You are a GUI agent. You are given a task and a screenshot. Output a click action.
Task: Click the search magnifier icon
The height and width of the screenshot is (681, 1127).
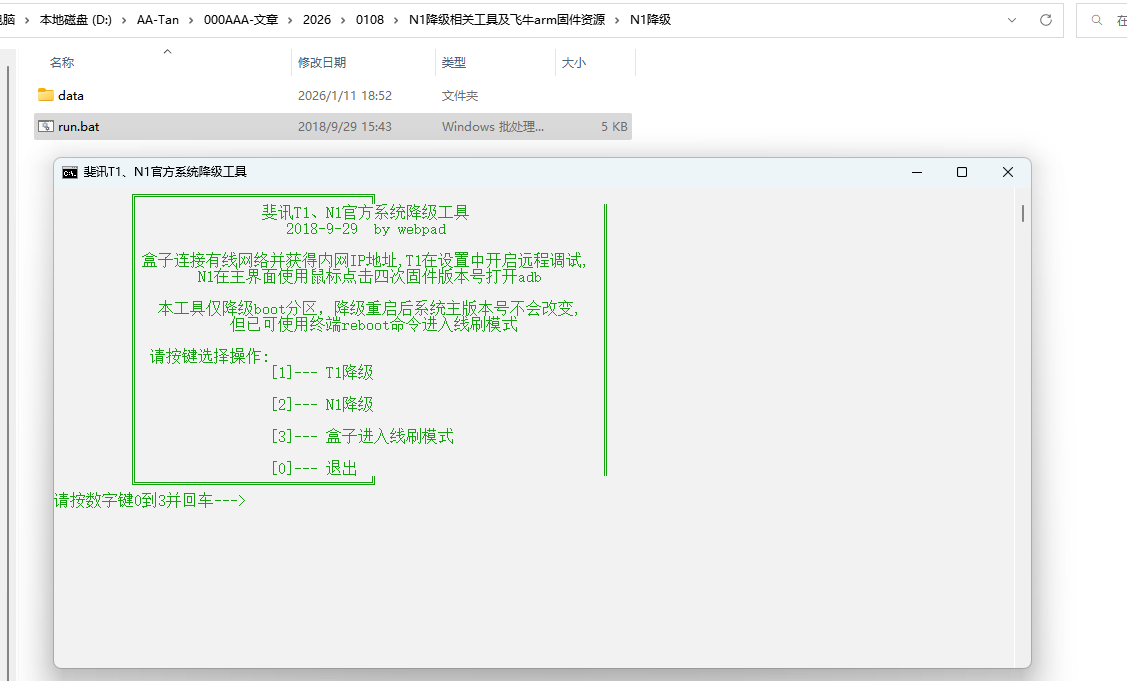point(1097,20)
